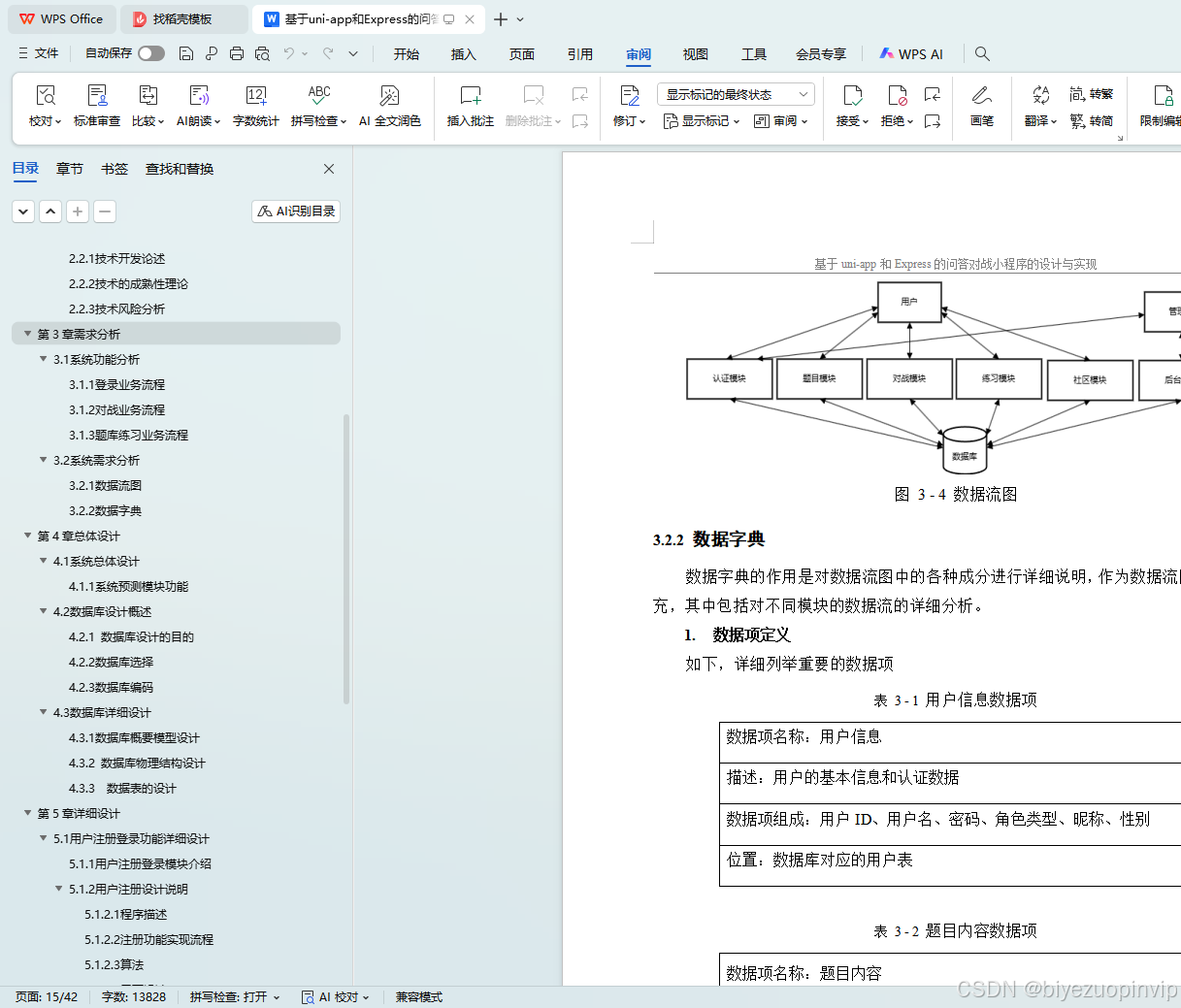
Task: Collapse 第 3 章需求分析 tree node
Action: [x=28, y=334]
